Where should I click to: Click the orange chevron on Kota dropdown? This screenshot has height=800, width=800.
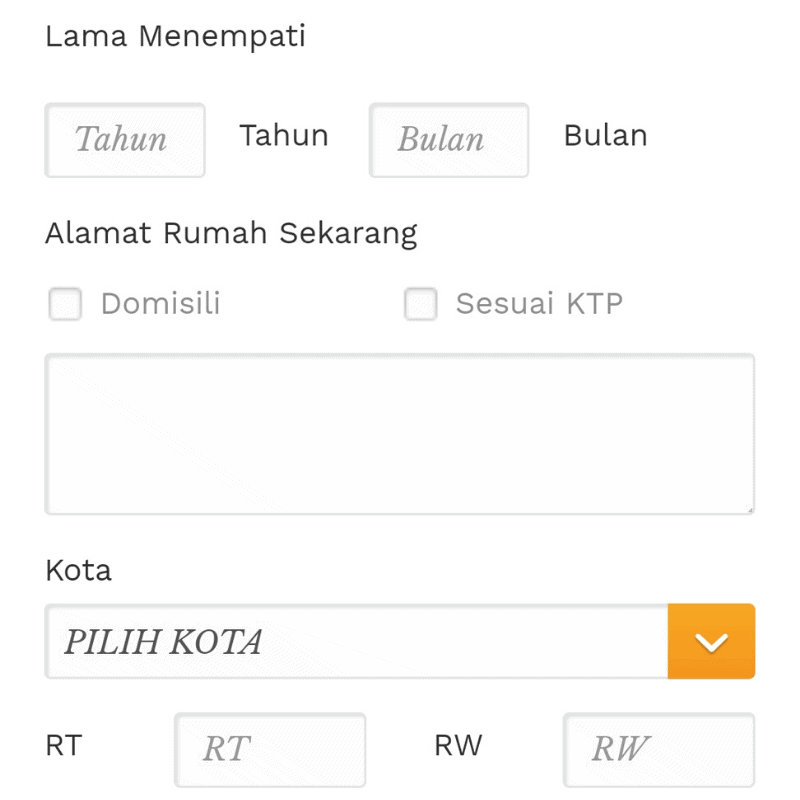click(x=711, y=641)
